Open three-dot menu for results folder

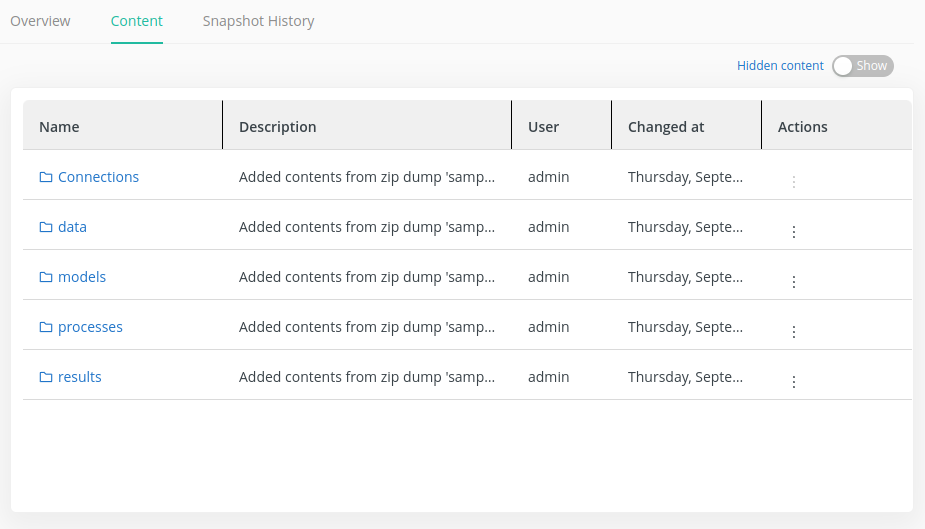click(794, 382)
